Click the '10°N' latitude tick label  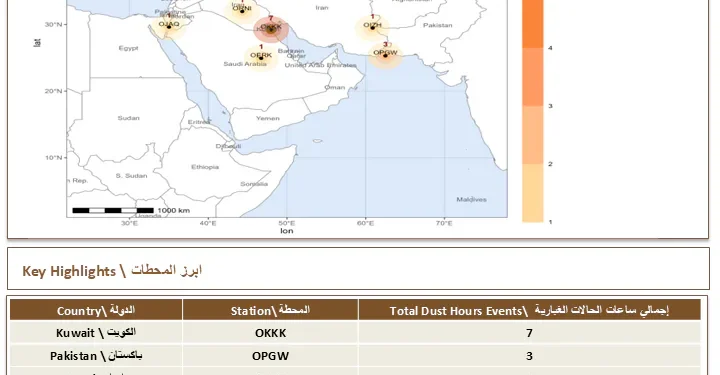tap(53, 157)
